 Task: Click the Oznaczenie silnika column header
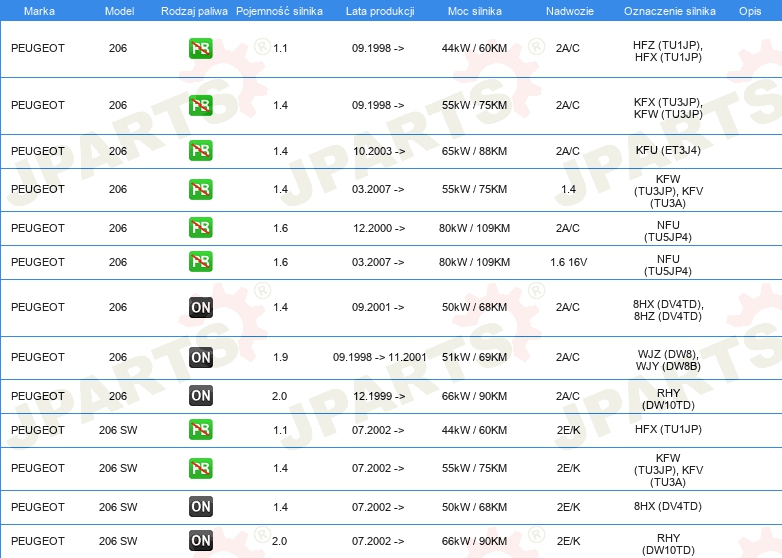pos(669,10)
